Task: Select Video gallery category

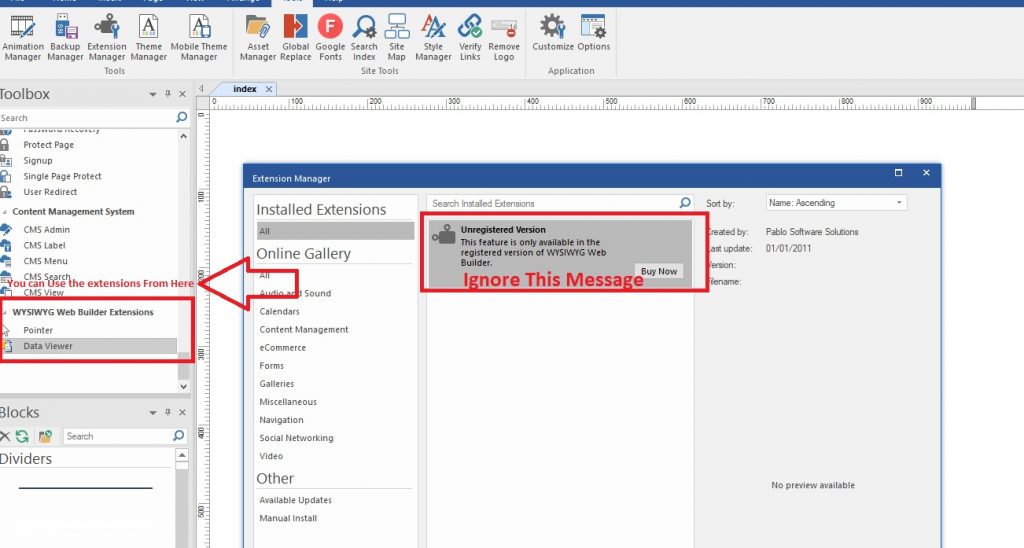Action: [271, 456]
